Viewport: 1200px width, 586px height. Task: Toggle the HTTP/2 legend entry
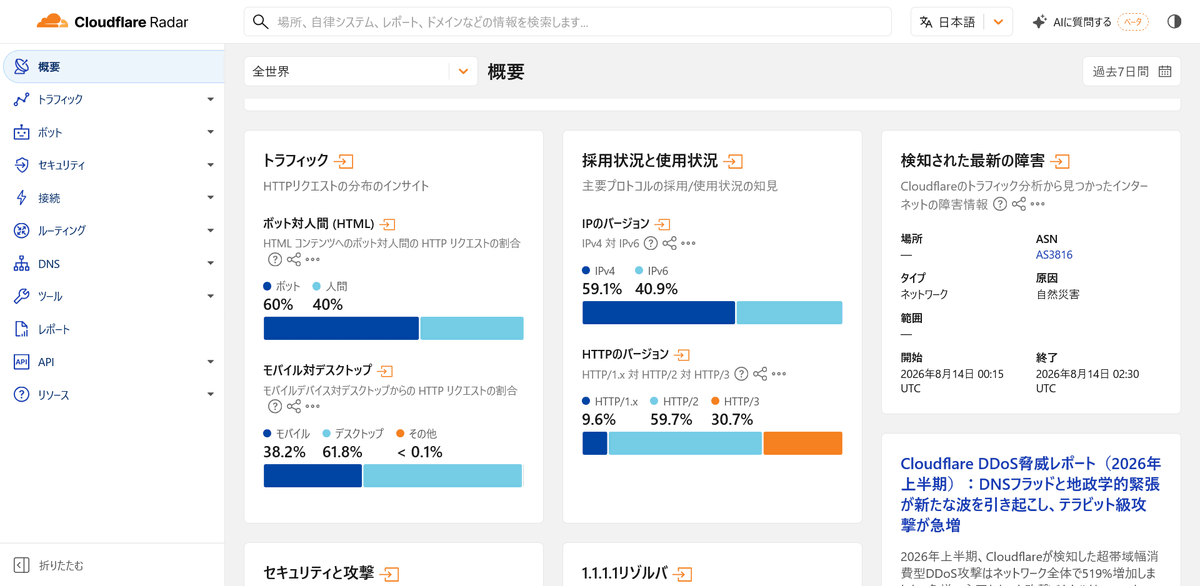(674, 401)
